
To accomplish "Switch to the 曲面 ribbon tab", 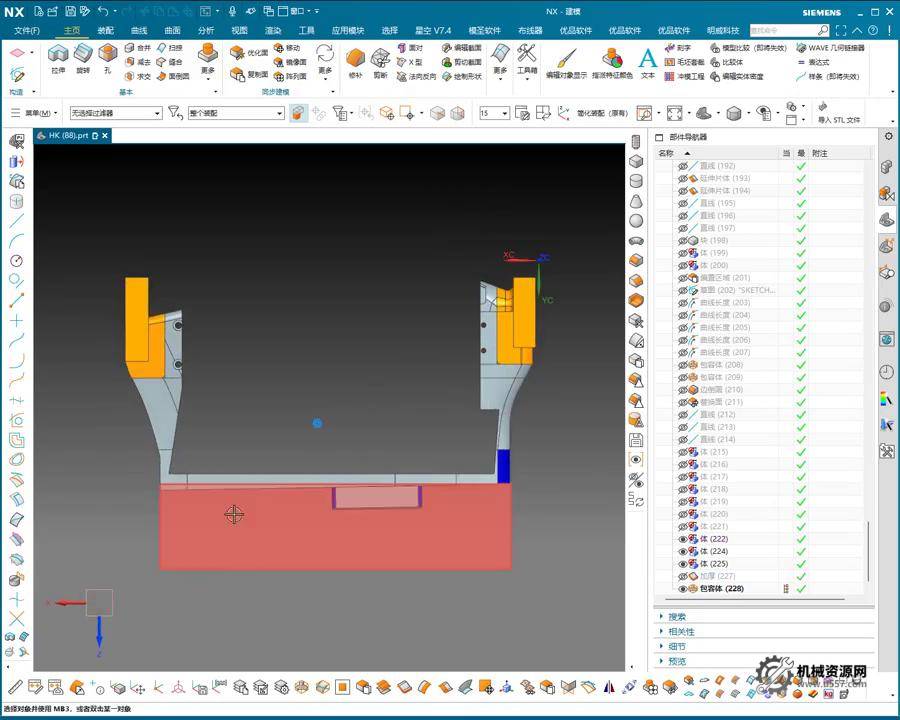I will pos(172,30).
